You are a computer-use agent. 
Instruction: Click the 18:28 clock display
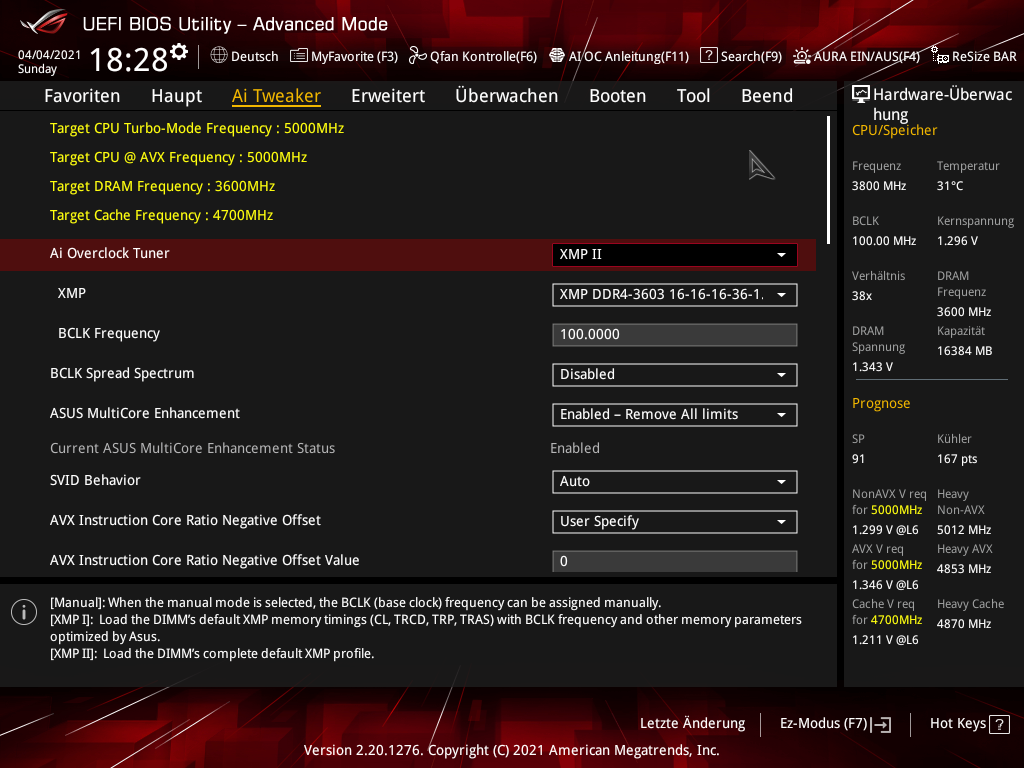pyautogui.click(x=129, y=59)
